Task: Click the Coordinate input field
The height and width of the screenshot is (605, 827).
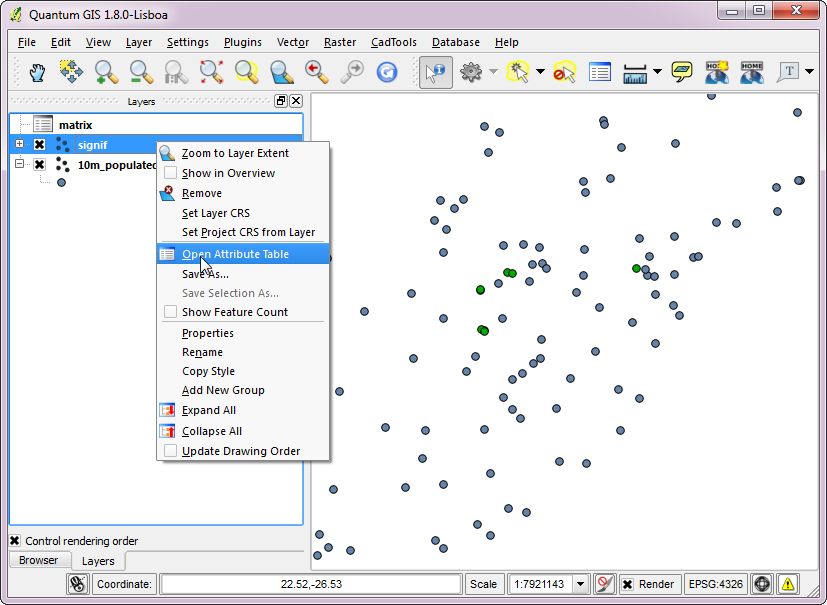Action: (x=311, y=584)
